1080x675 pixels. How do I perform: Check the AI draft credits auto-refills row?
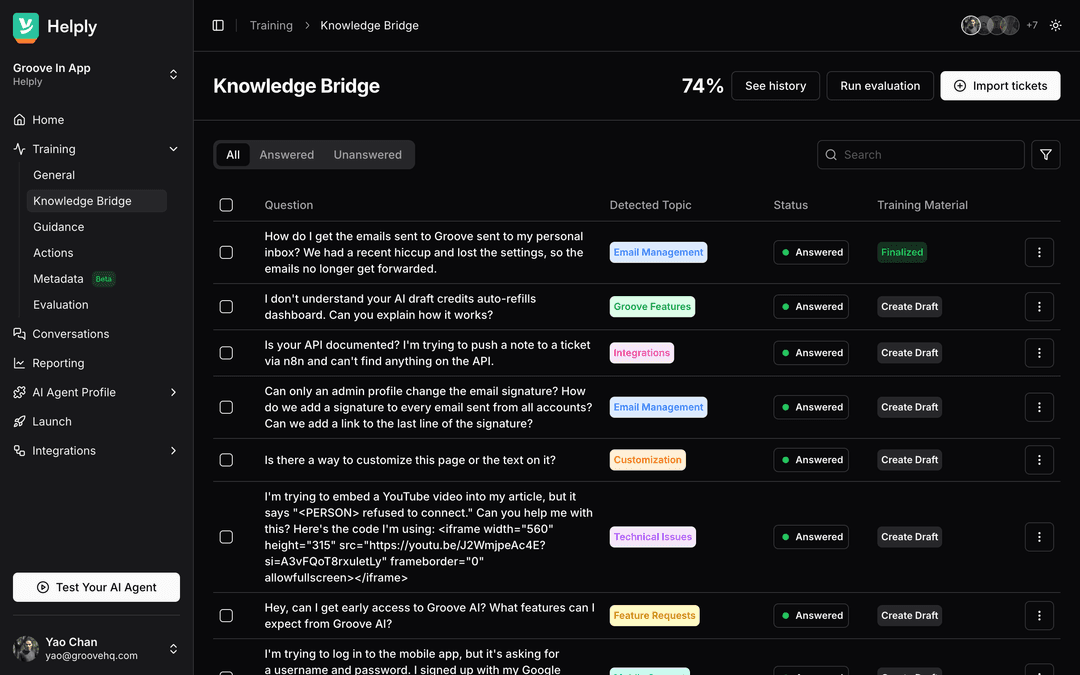(226, 307)
